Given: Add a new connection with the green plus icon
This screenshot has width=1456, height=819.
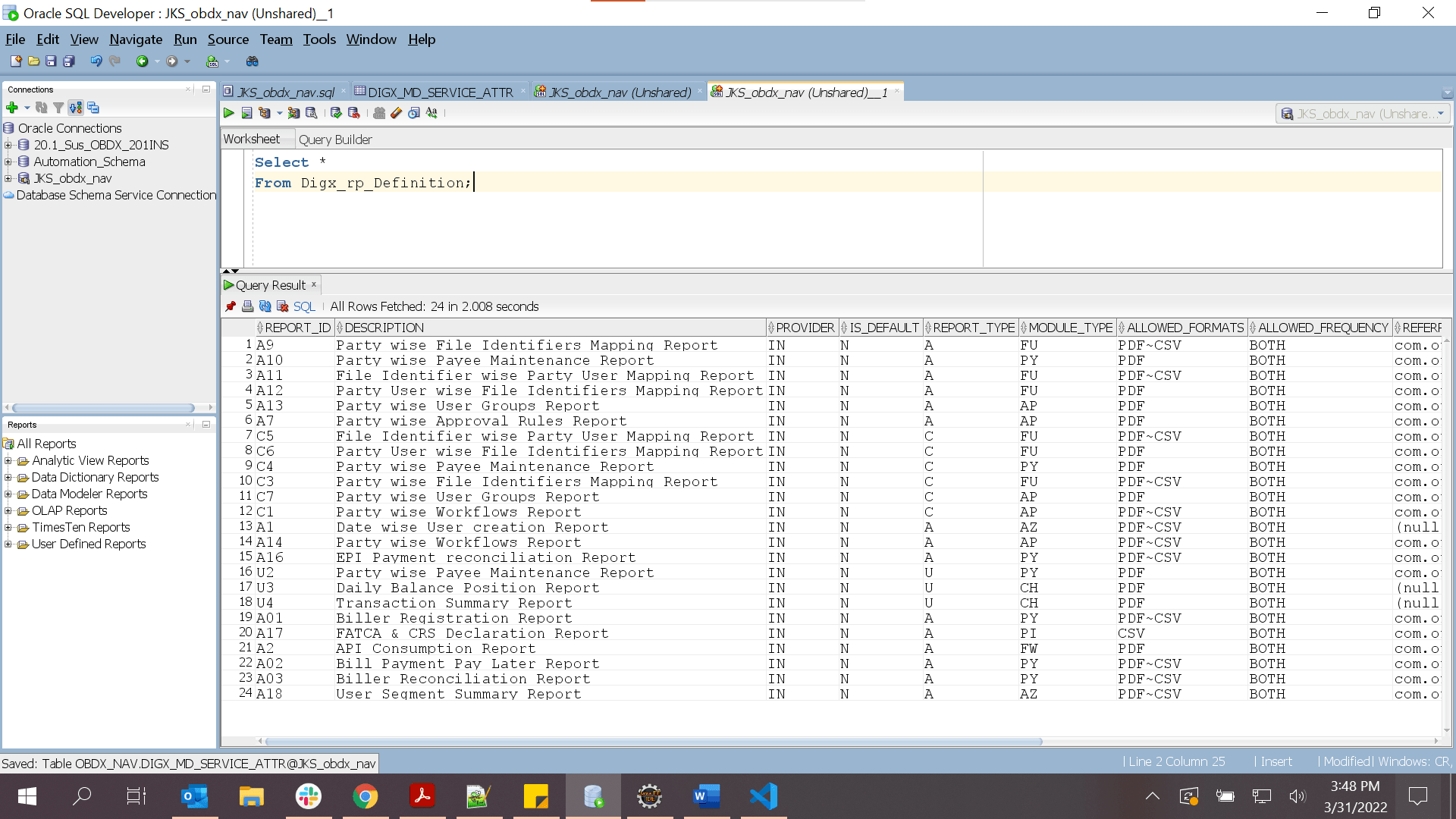Looking at the screenshot, I should [12, 108].
